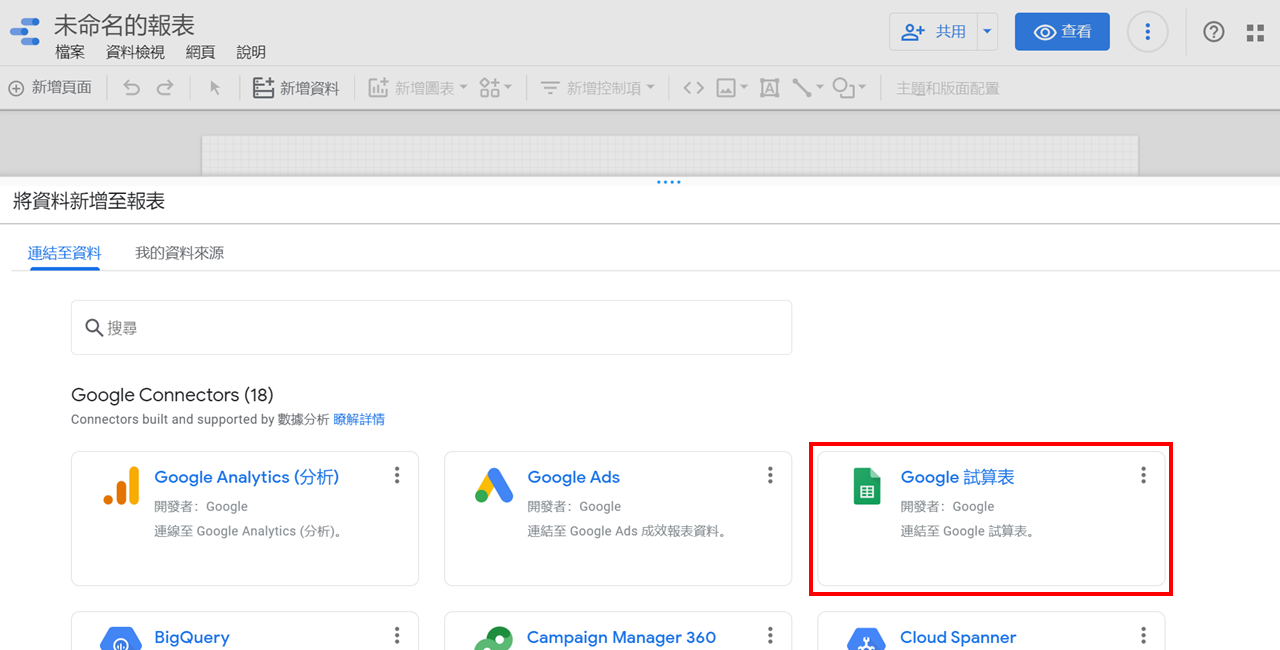Switch to the 連結至資料 tab
The width and height of the screenshot is (1280, 650).
coord(64,253)
